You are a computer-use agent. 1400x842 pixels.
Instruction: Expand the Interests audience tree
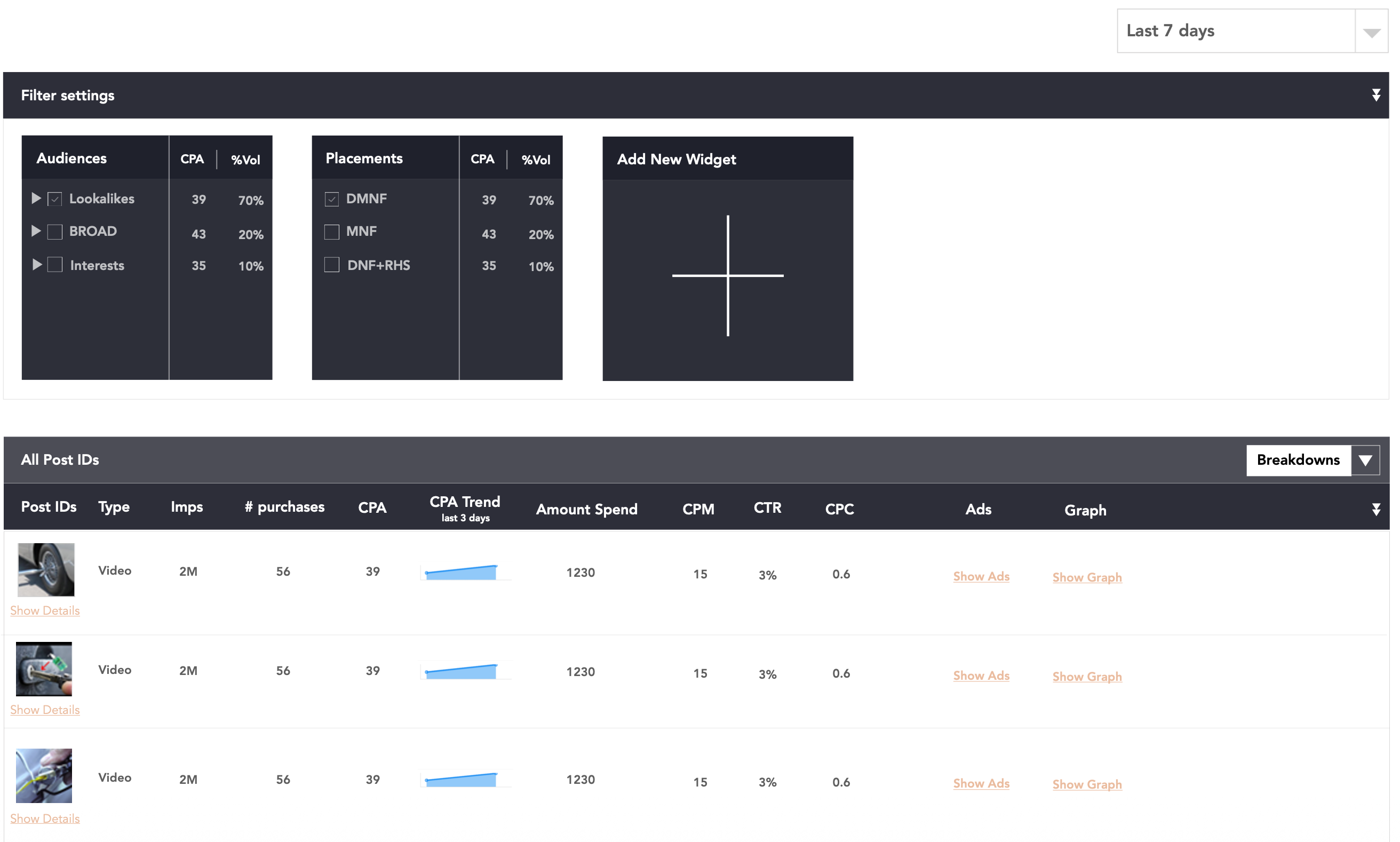(36, 265)
